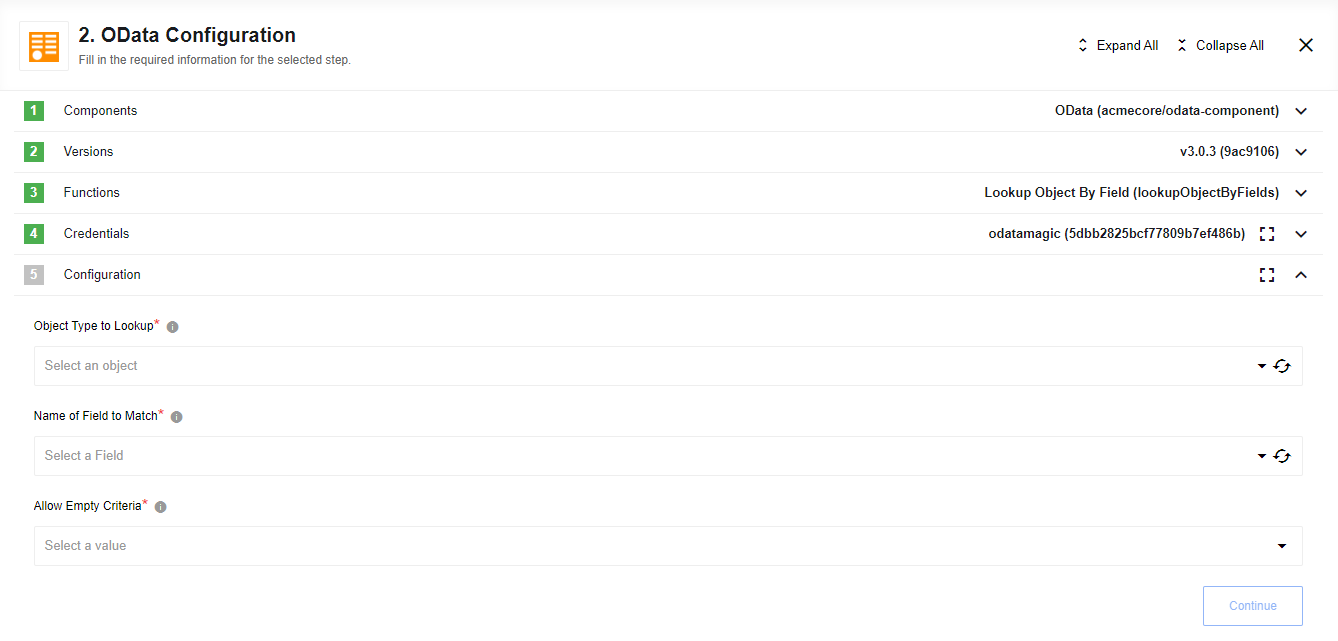1338x641 pixels.
Task: Refresh the Object Type to Lookup options
Action: (1283, 365)
